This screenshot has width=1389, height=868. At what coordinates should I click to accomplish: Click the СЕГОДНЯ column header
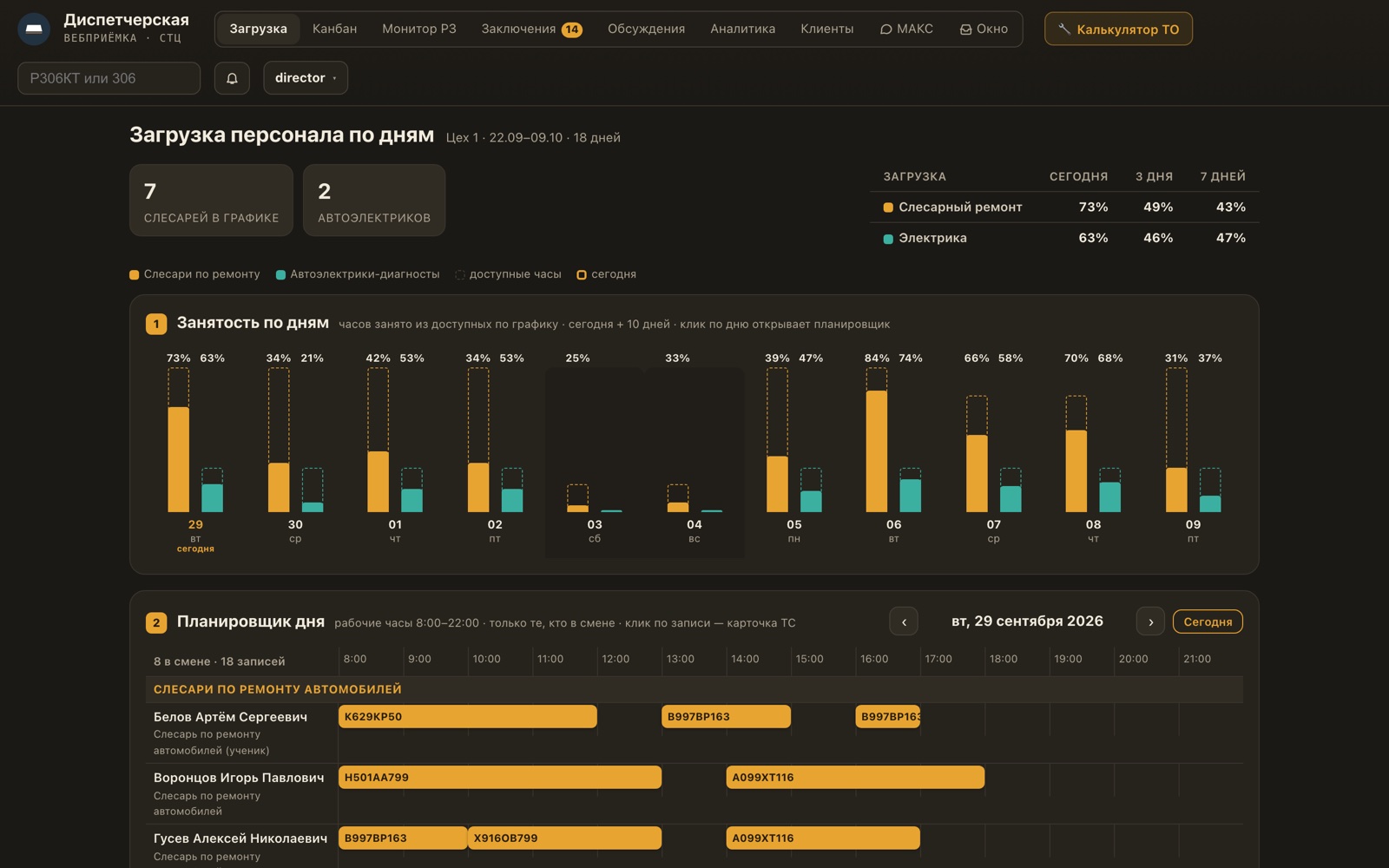(1078, 176)
